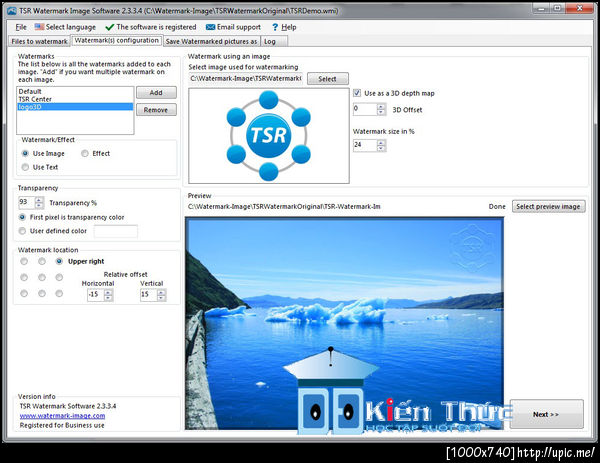Viewport: 600px width, 463px height.
Task: Click the user defined color swatch box
Action: (116, 231)
